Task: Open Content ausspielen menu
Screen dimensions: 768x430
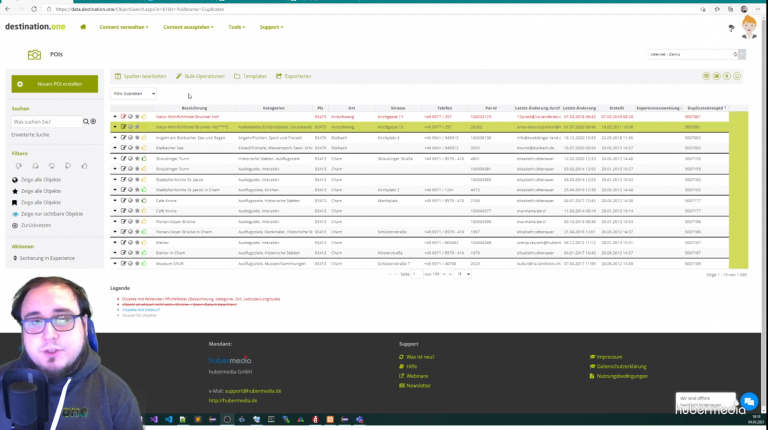Action: click(189, 27)
